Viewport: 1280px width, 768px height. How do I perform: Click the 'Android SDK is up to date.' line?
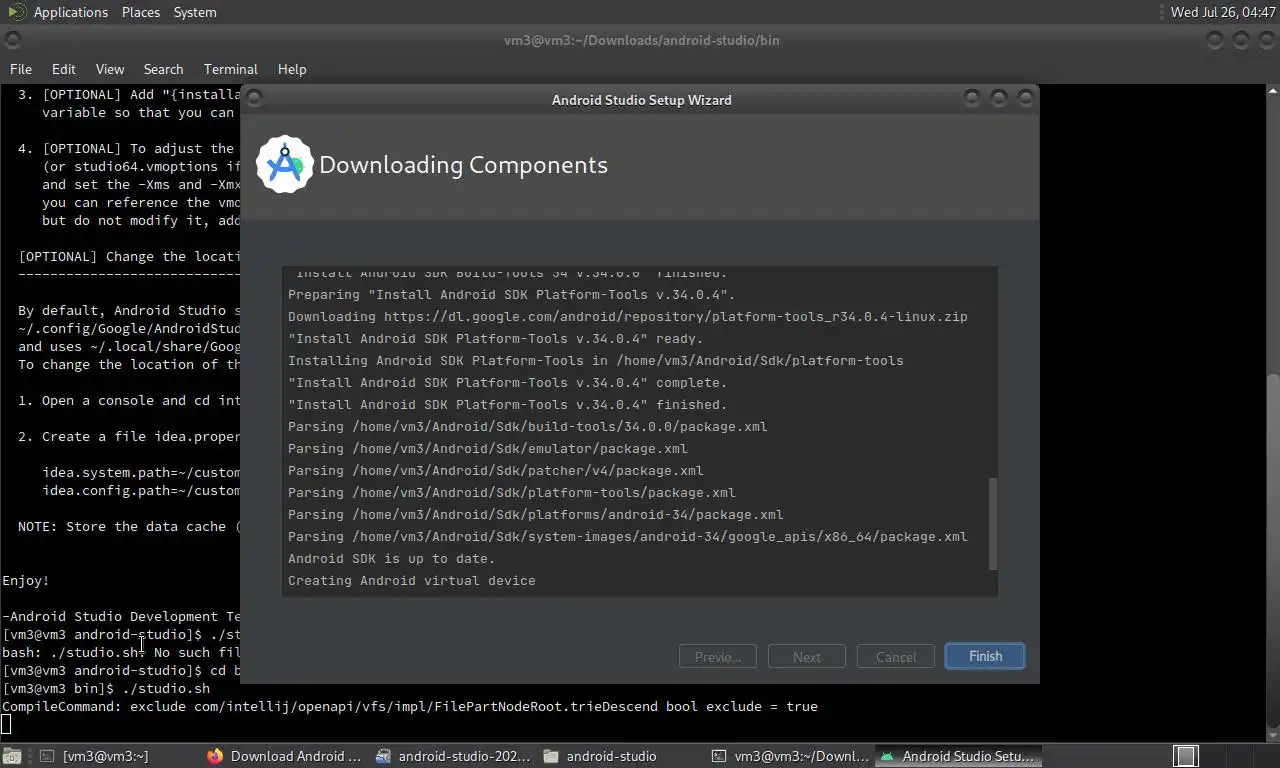tap(392, 559)
